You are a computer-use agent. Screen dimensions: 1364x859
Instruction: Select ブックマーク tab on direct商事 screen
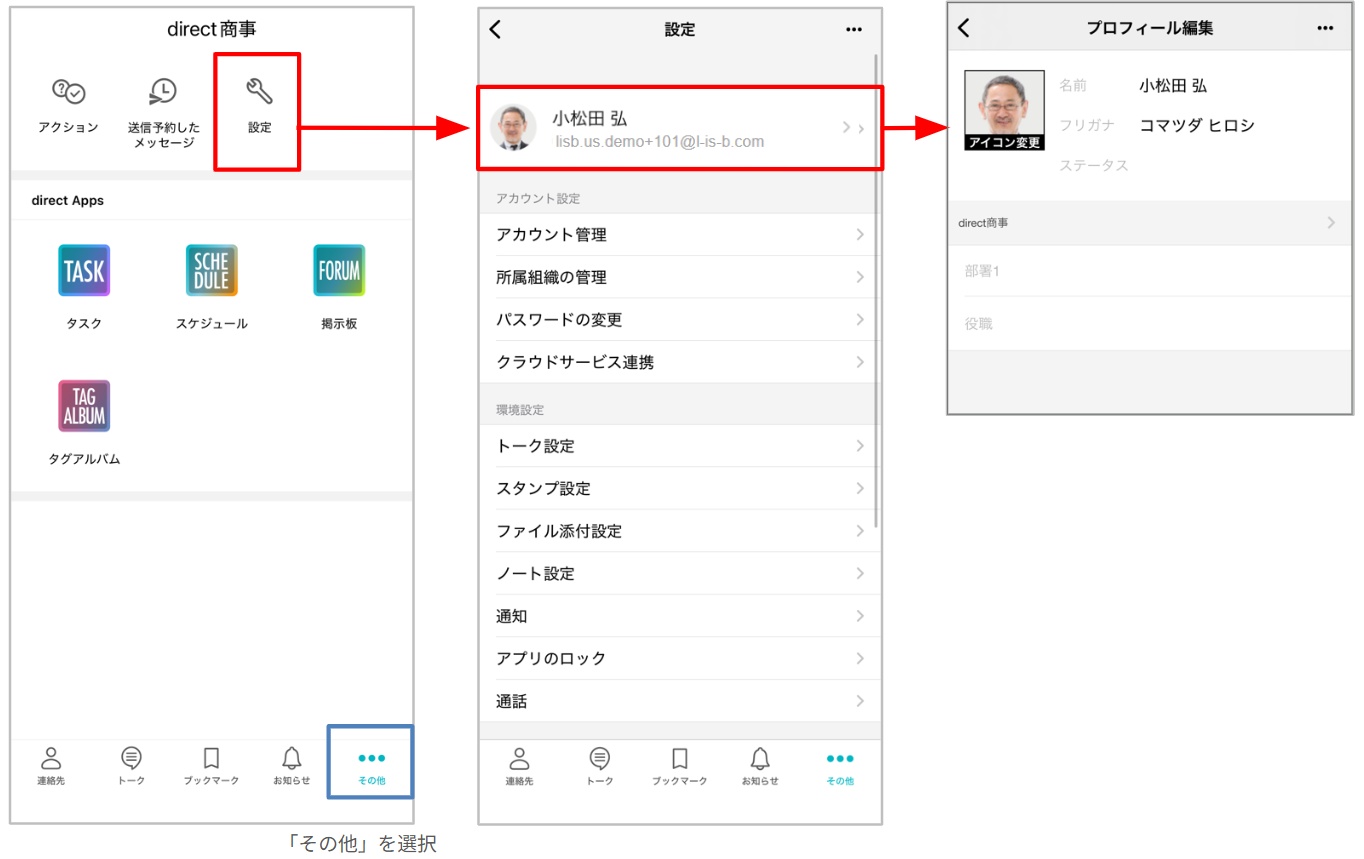tap(211, 766)
